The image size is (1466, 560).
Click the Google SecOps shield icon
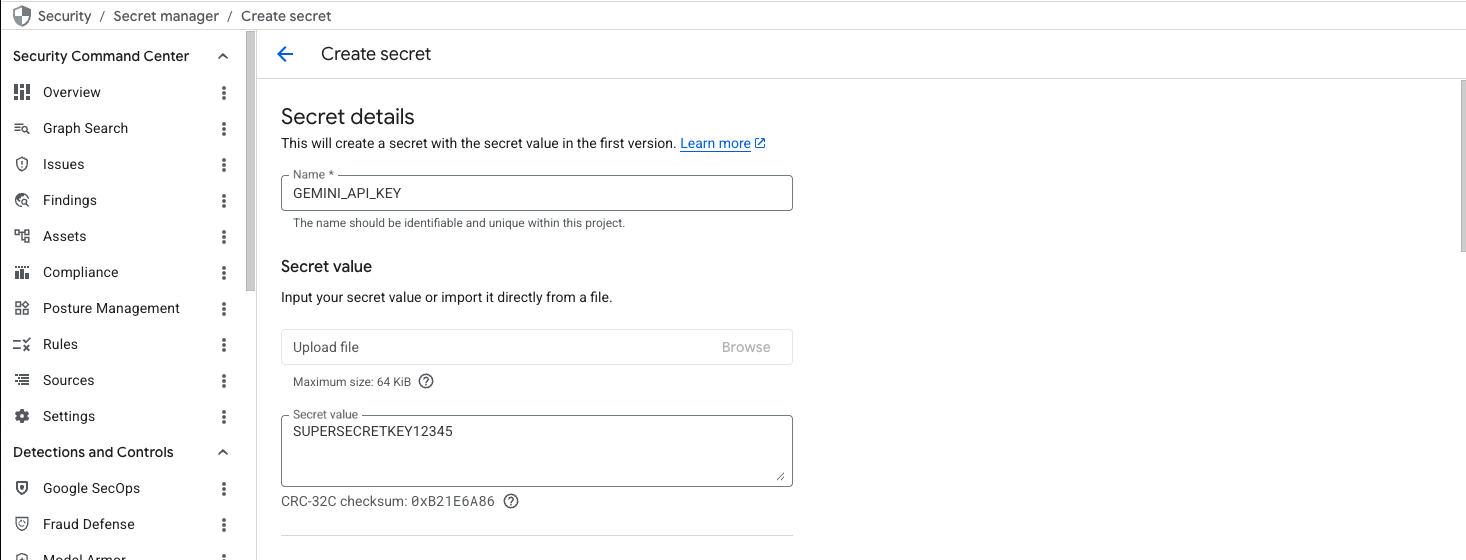pyautogui.click(x=22, y=488)
